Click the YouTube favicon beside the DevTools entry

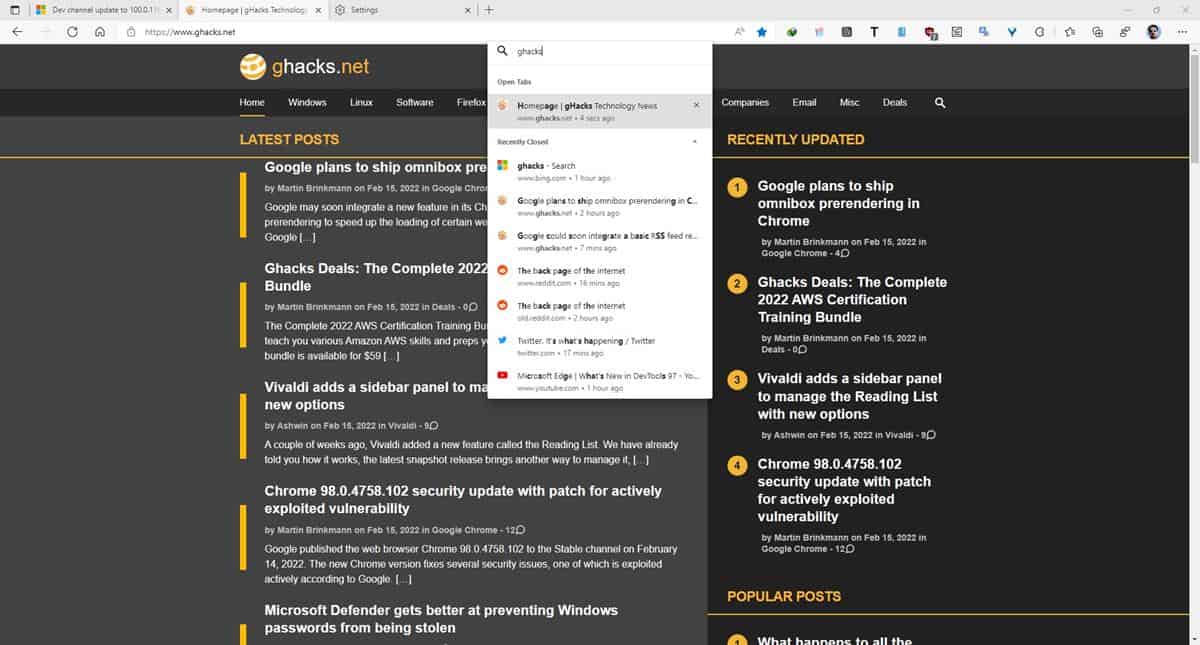point(502,374)
